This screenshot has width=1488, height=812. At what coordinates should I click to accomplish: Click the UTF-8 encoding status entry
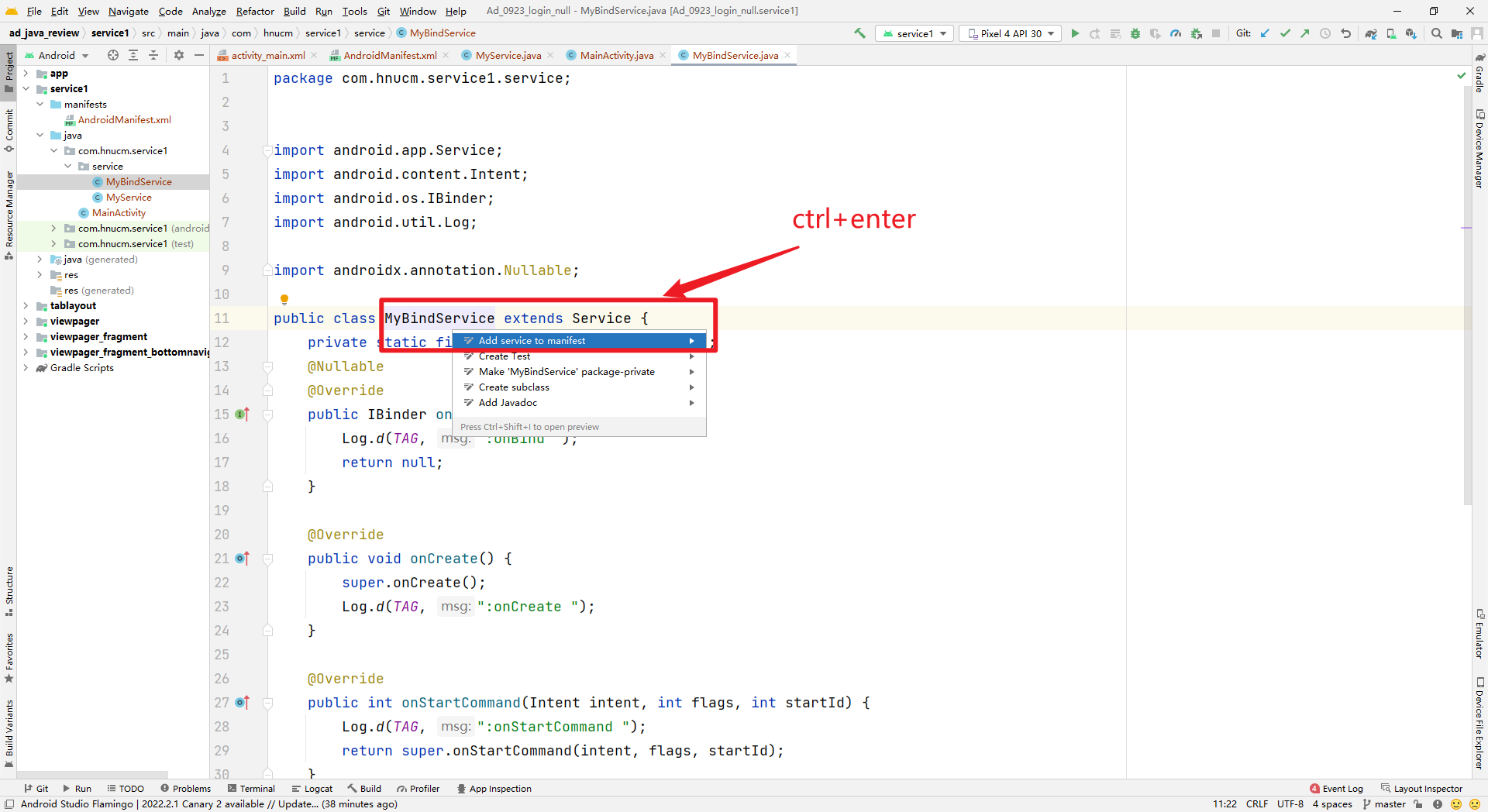click(1290, 804)
